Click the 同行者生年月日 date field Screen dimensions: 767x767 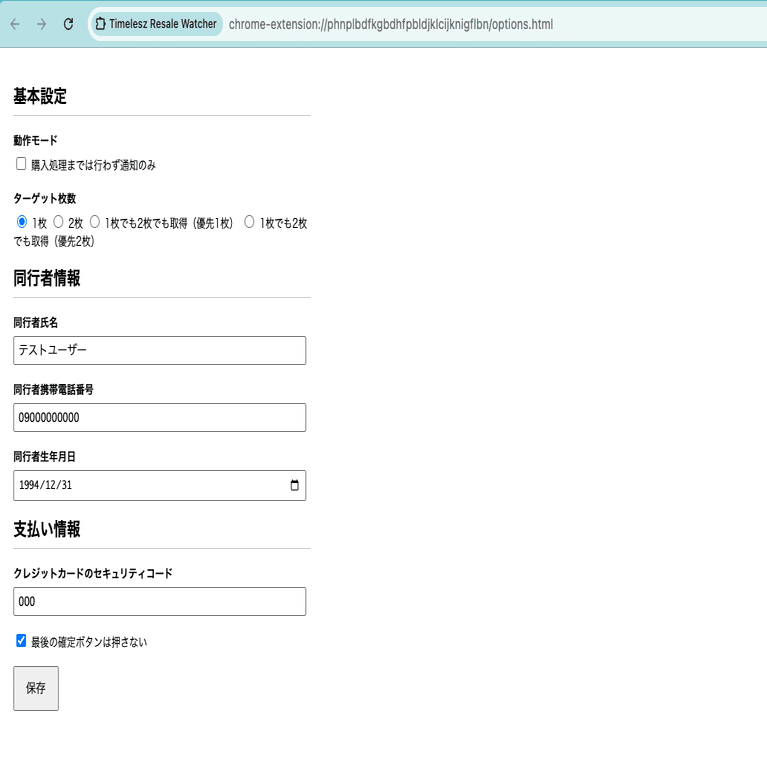159,485
